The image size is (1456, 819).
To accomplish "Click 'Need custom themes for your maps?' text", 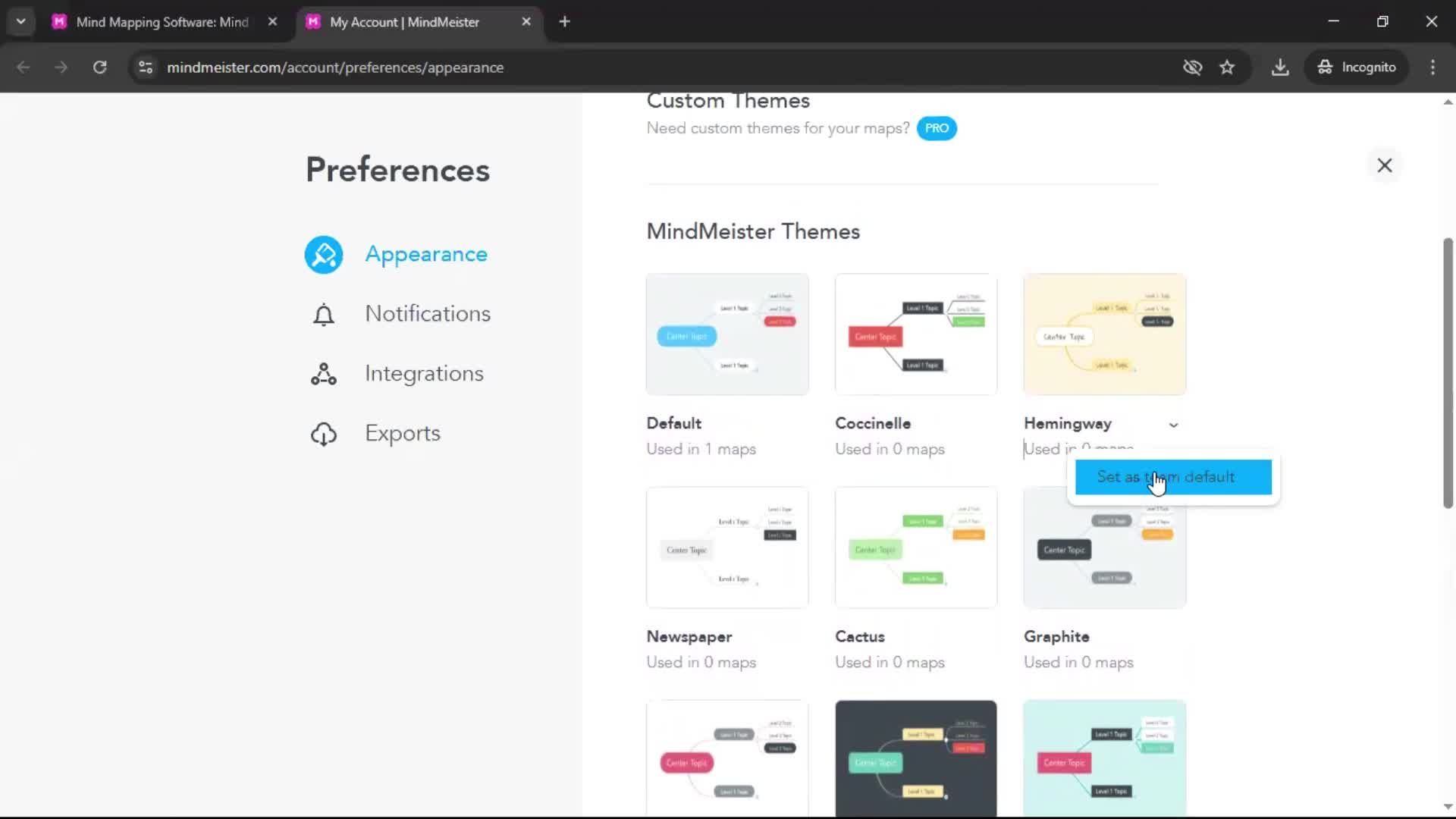I will (x=778, y=128).
